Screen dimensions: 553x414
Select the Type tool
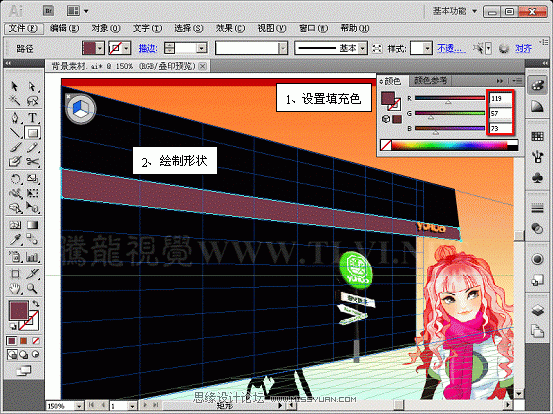coord(32,117)
